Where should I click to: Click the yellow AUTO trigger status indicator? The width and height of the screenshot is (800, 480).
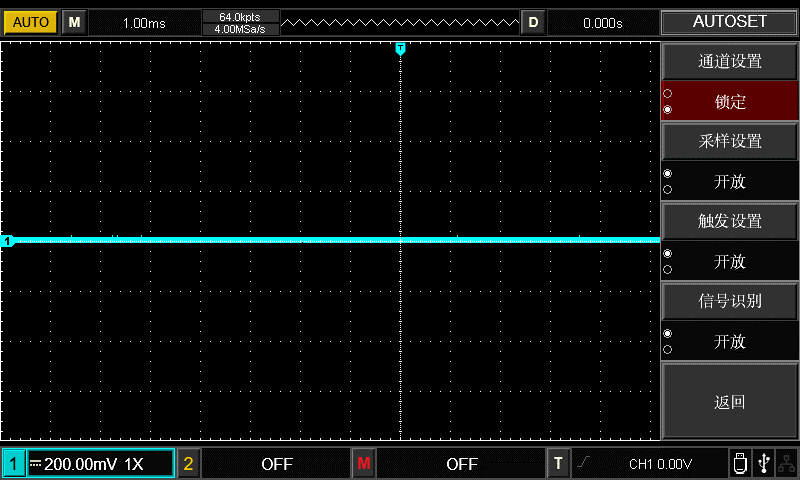coord(30,22)
